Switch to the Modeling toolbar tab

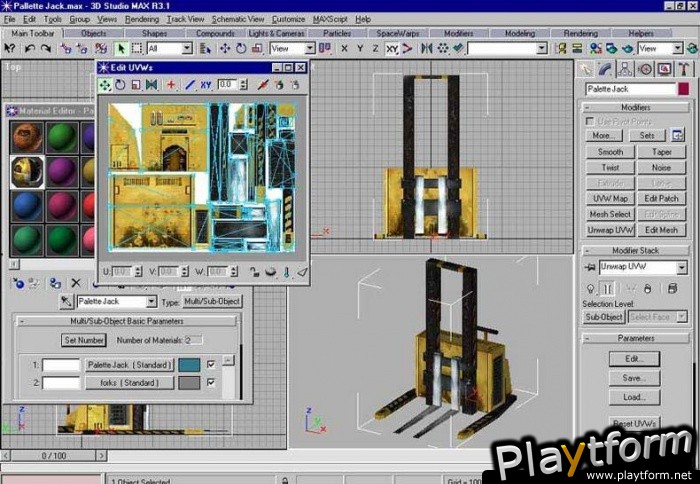tap(520, 33)
